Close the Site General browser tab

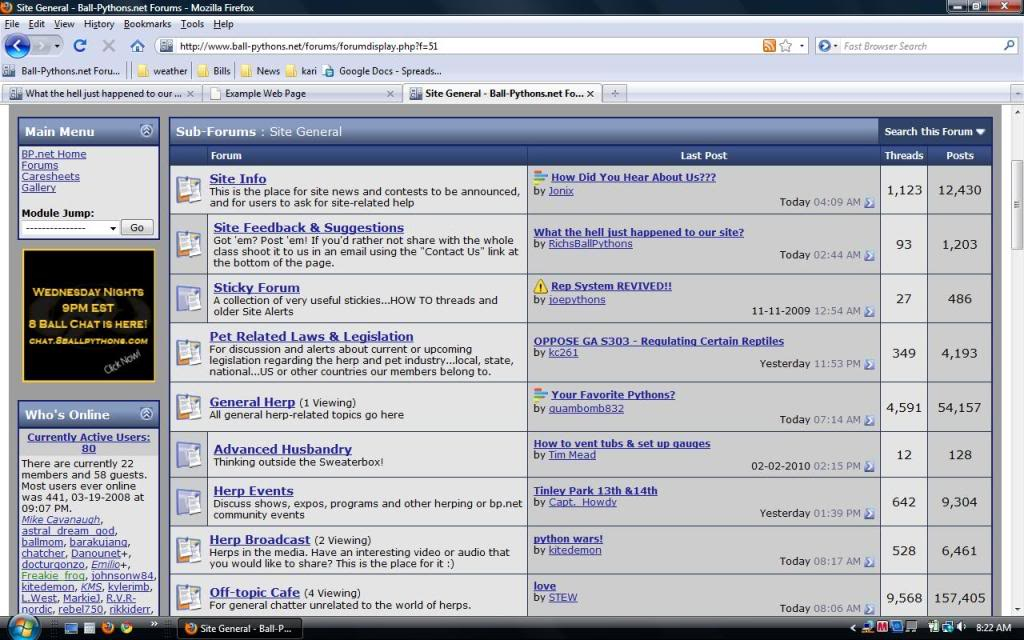coord(590,93)
